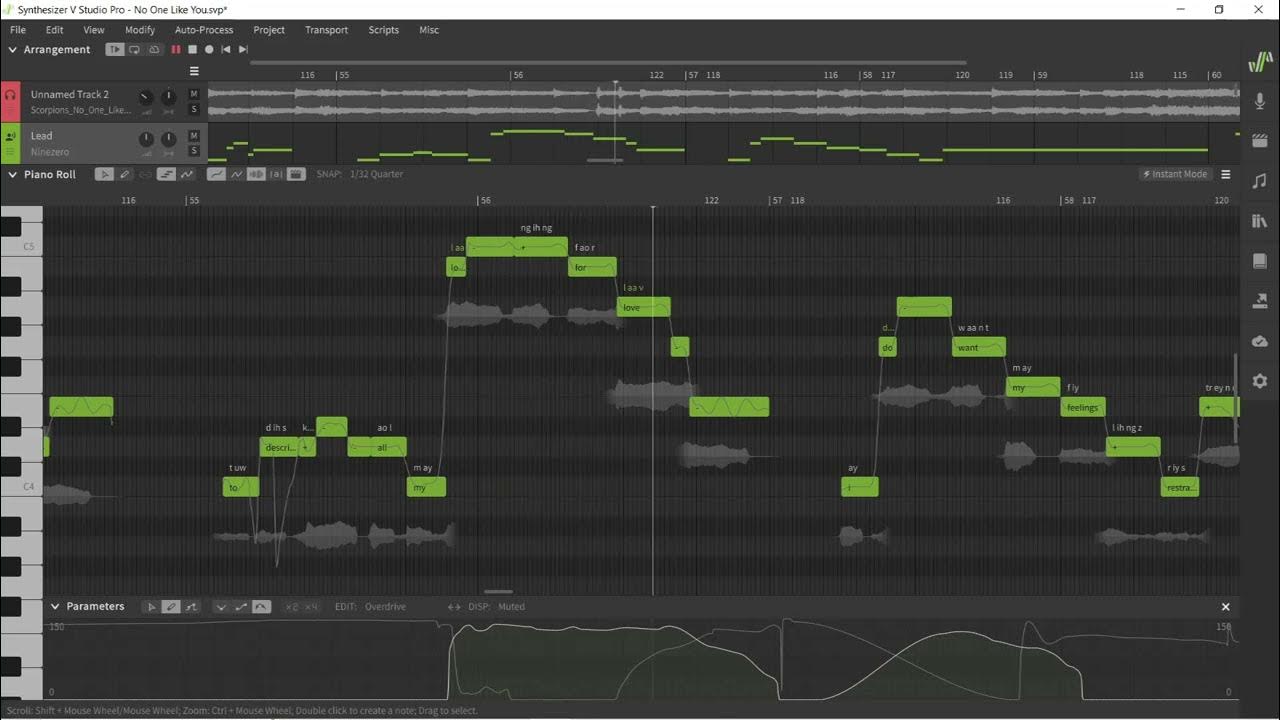Stop playback with the square stop button
The width and height of the screenshot is (1280, 720).
(193, 49)
